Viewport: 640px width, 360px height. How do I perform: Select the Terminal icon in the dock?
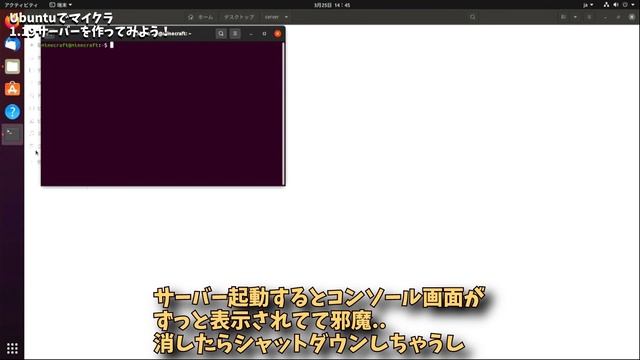click(x=12, y=134)
